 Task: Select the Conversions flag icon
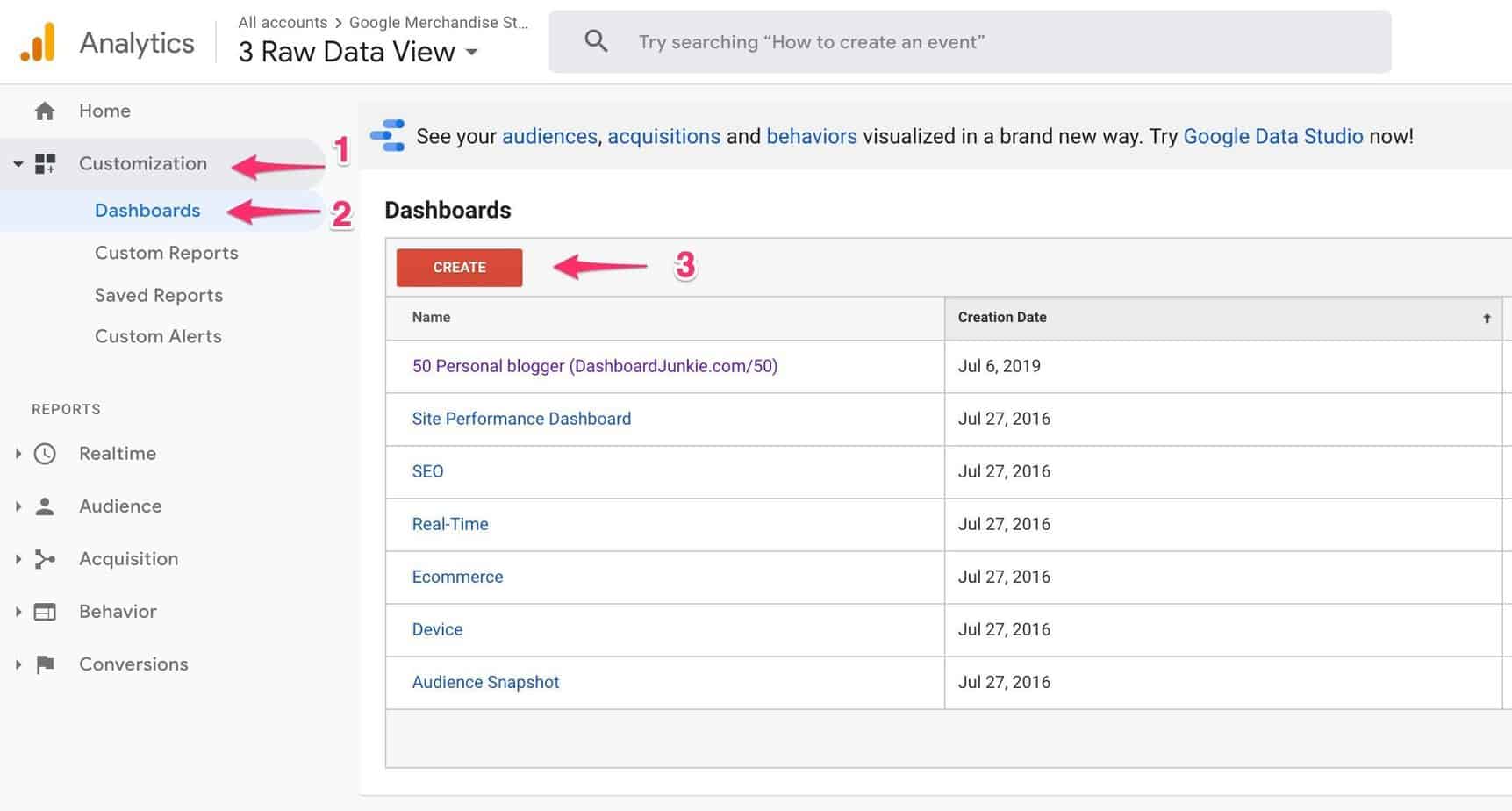point(43,664)
